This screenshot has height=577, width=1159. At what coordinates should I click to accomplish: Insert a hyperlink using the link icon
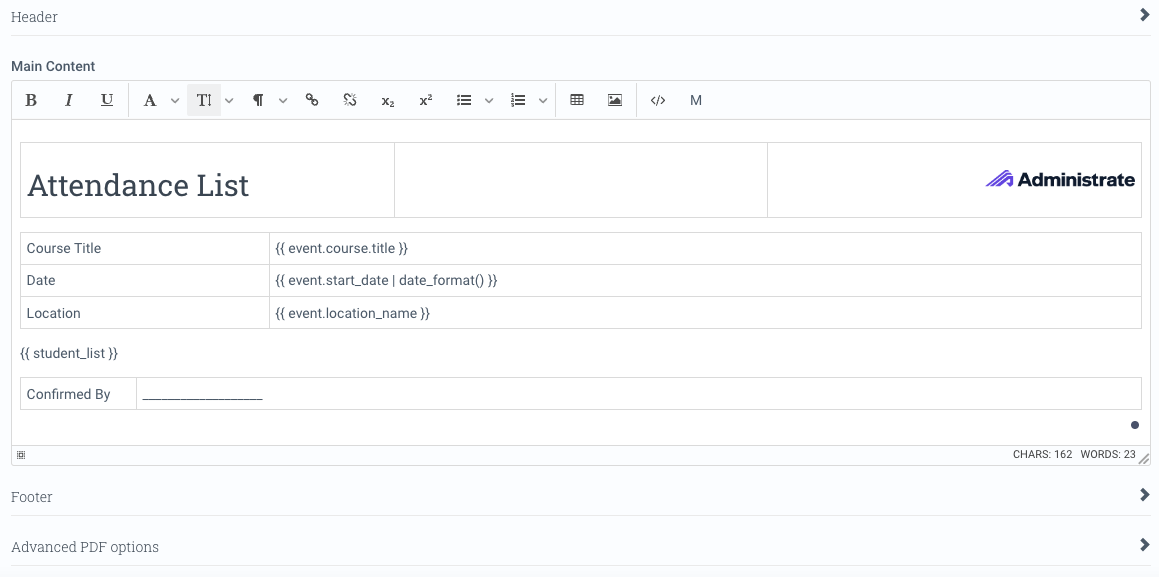311,100
